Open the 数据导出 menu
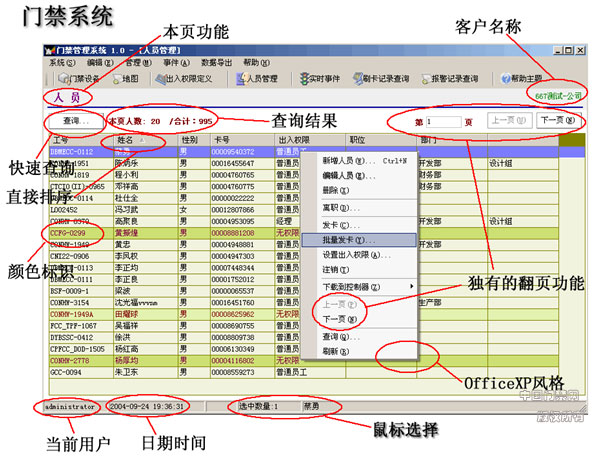This screenshot has width=595, height=456. (x=216, y=63)
